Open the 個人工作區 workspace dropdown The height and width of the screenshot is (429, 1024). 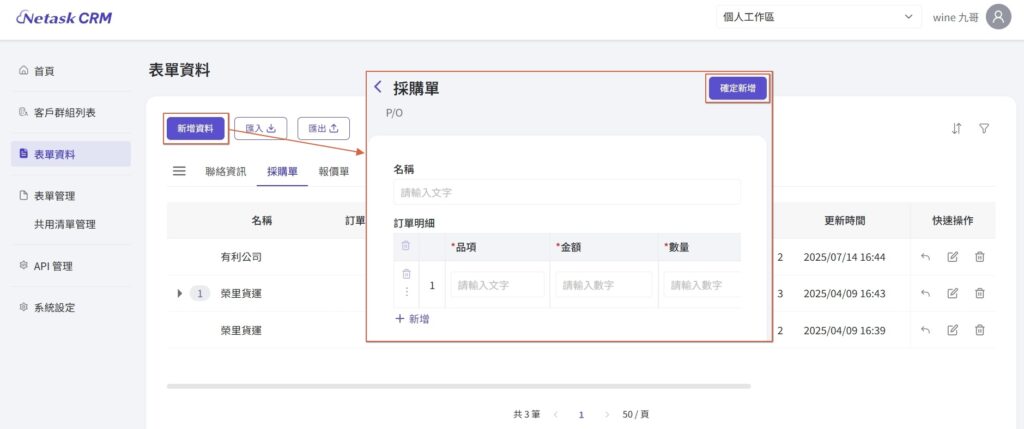817,17
